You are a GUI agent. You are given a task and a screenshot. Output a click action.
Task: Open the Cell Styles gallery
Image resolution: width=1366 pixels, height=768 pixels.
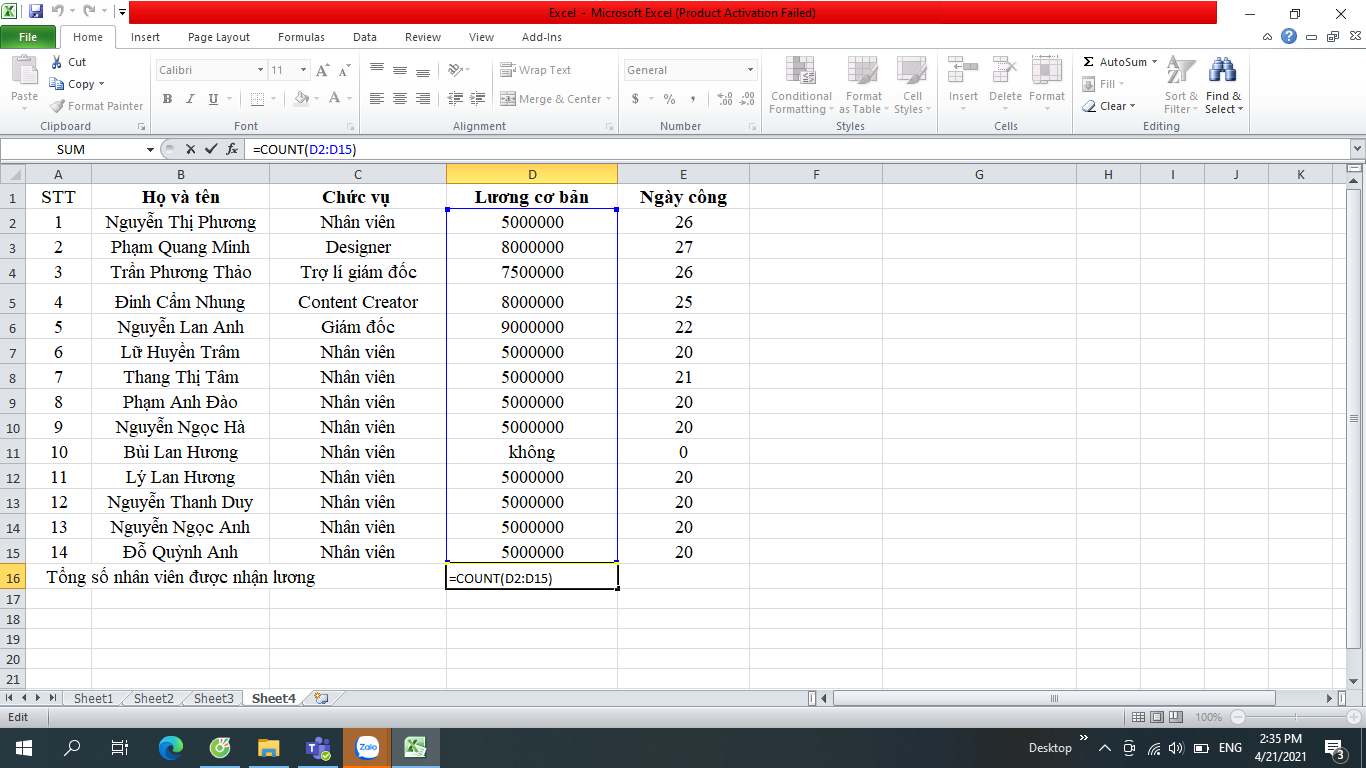(x=912, y=85)
